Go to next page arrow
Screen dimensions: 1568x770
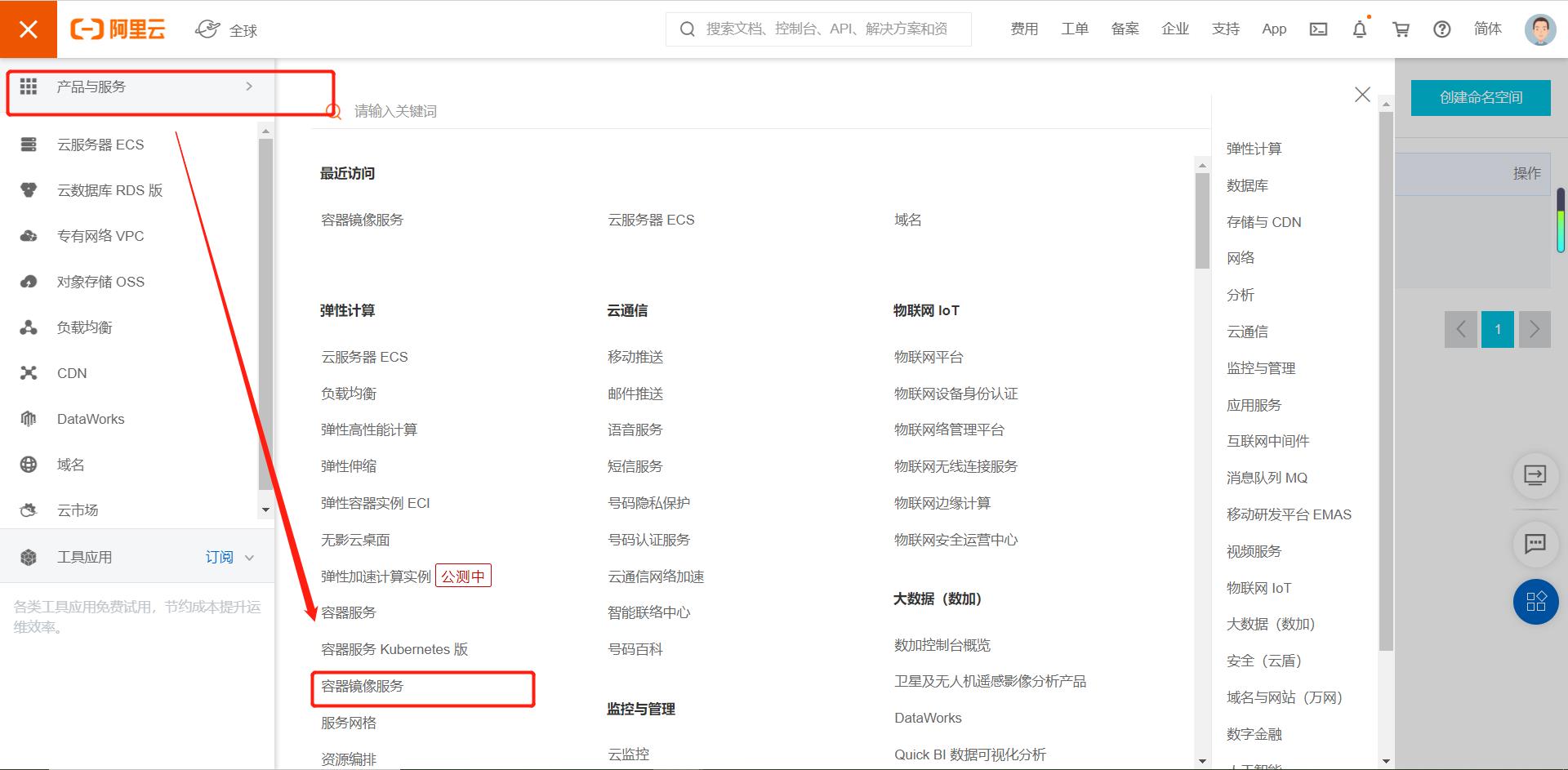point(1535,330)
